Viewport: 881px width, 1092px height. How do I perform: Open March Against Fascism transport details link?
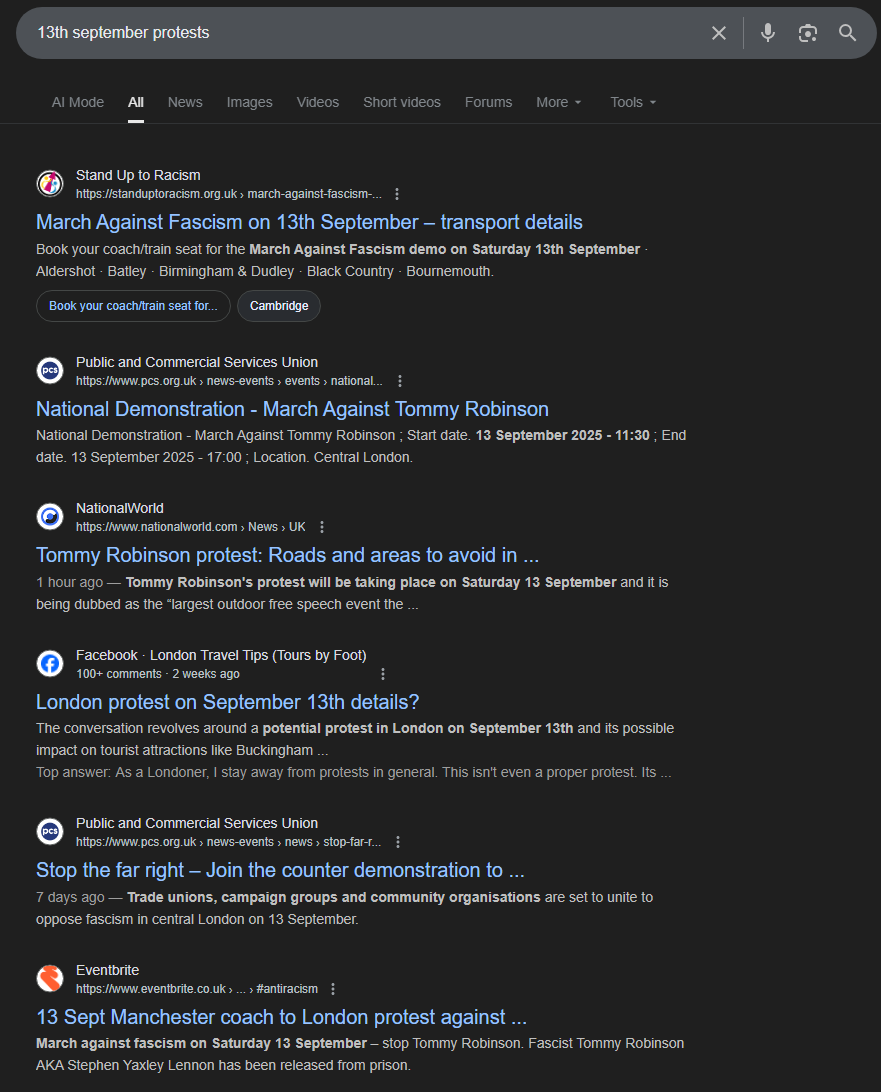coord(309,222)
